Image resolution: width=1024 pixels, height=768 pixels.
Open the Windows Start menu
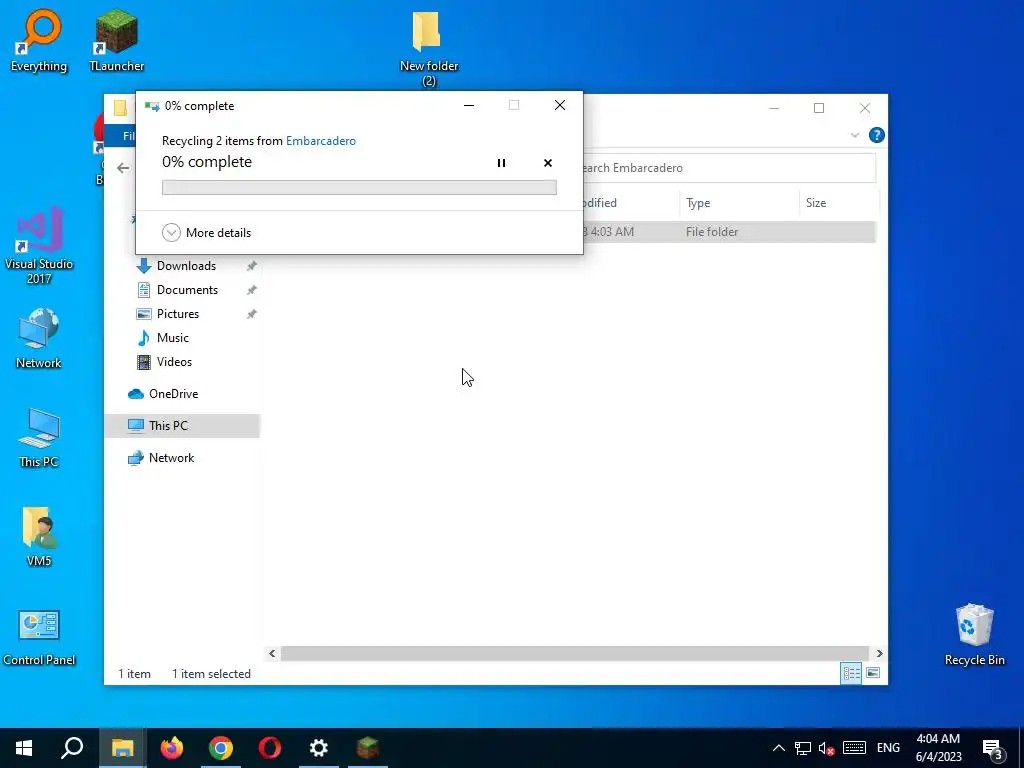point(24,748)
